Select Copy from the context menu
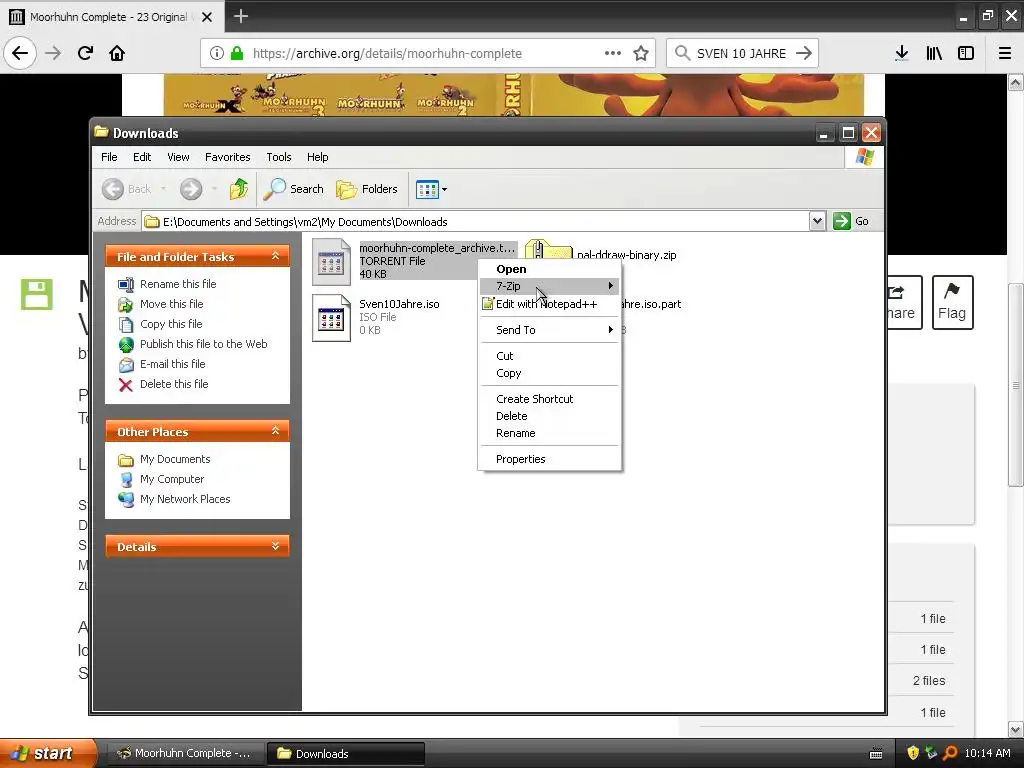 549,373
